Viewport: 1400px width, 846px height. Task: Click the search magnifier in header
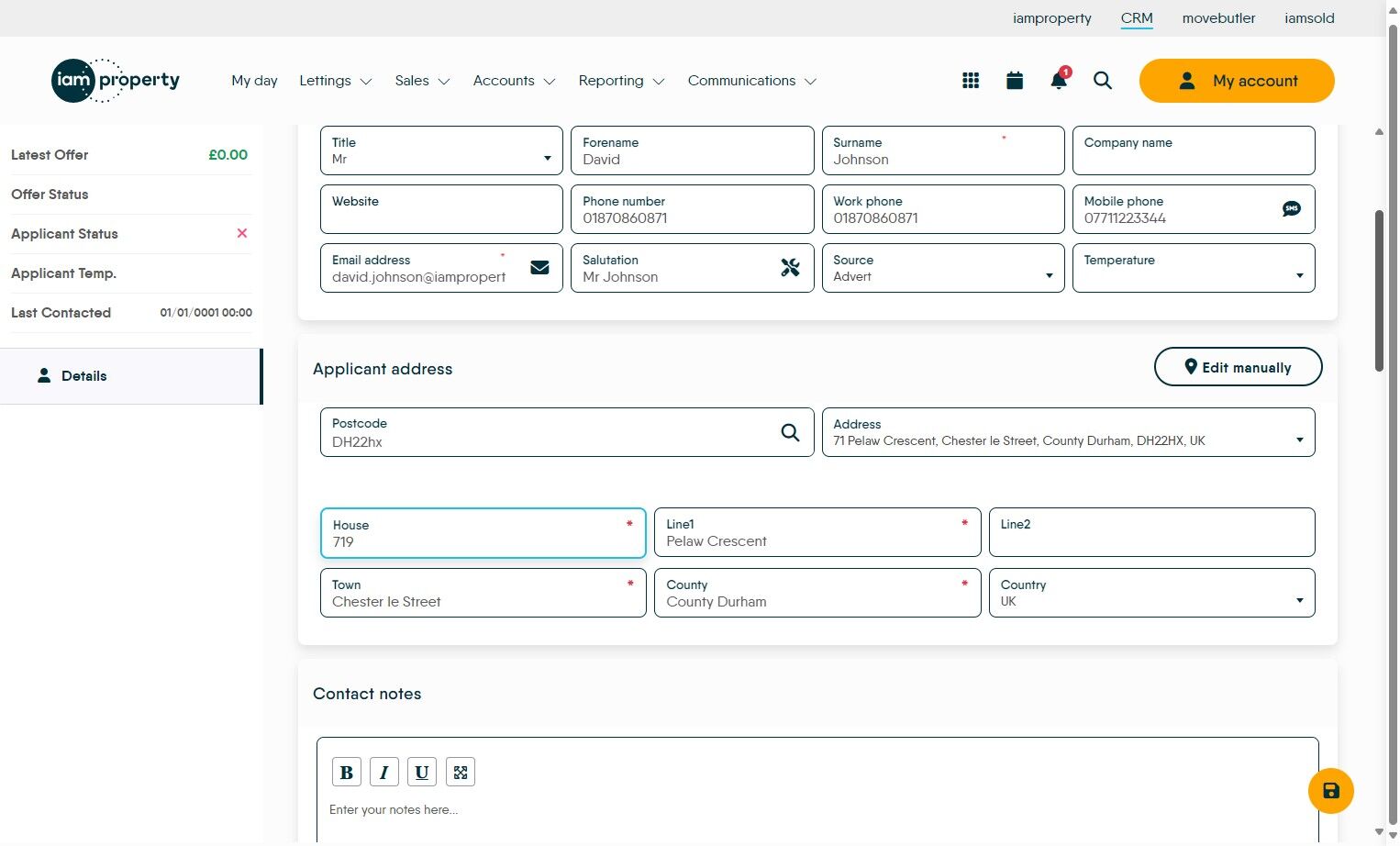(x=1103, y=81)
